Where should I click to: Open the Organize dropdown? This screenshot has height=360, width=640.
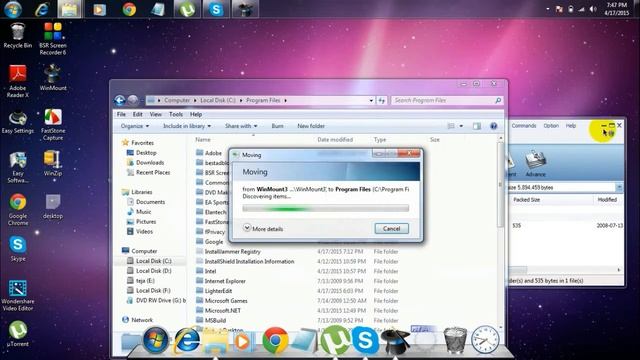pyautogui.click(x=135, y=126)
